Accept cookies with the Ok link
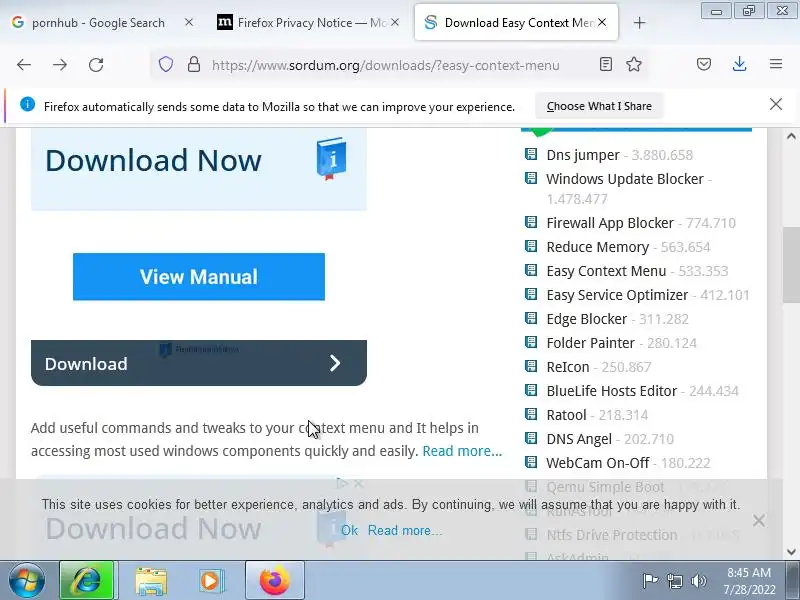800x600 pixels. [x=349, y=531]
